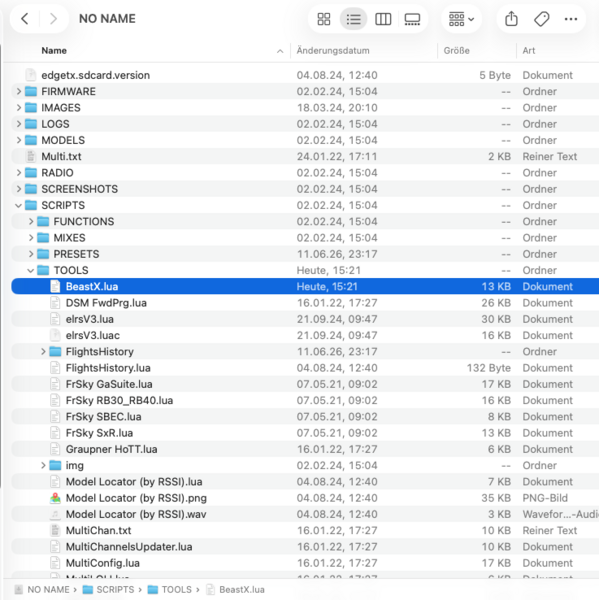
Task: Select the FlightsHistory folder icon
Action: (x=55, y=352)
